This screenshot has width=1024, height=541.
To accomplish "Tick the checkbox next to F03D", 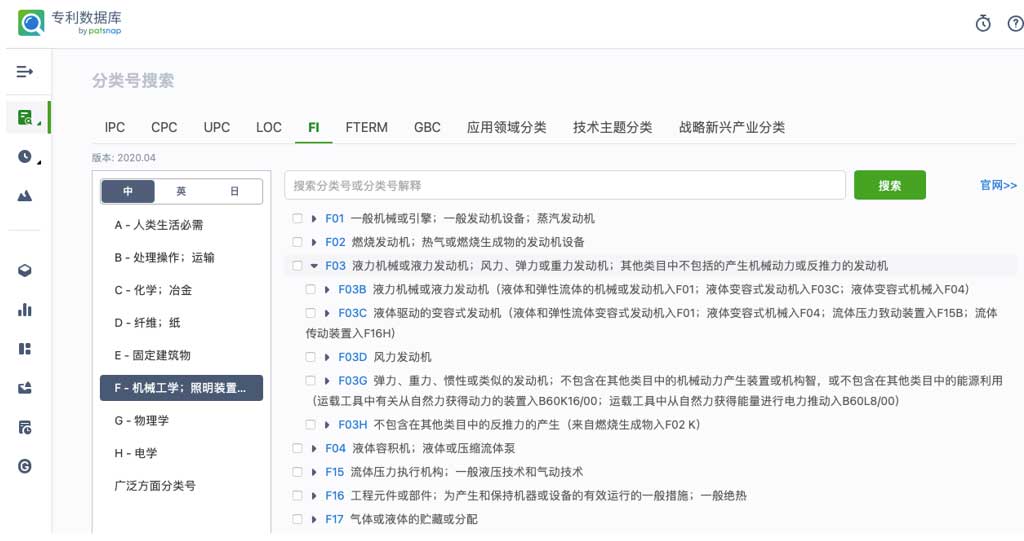I will (x=311, y=357).
